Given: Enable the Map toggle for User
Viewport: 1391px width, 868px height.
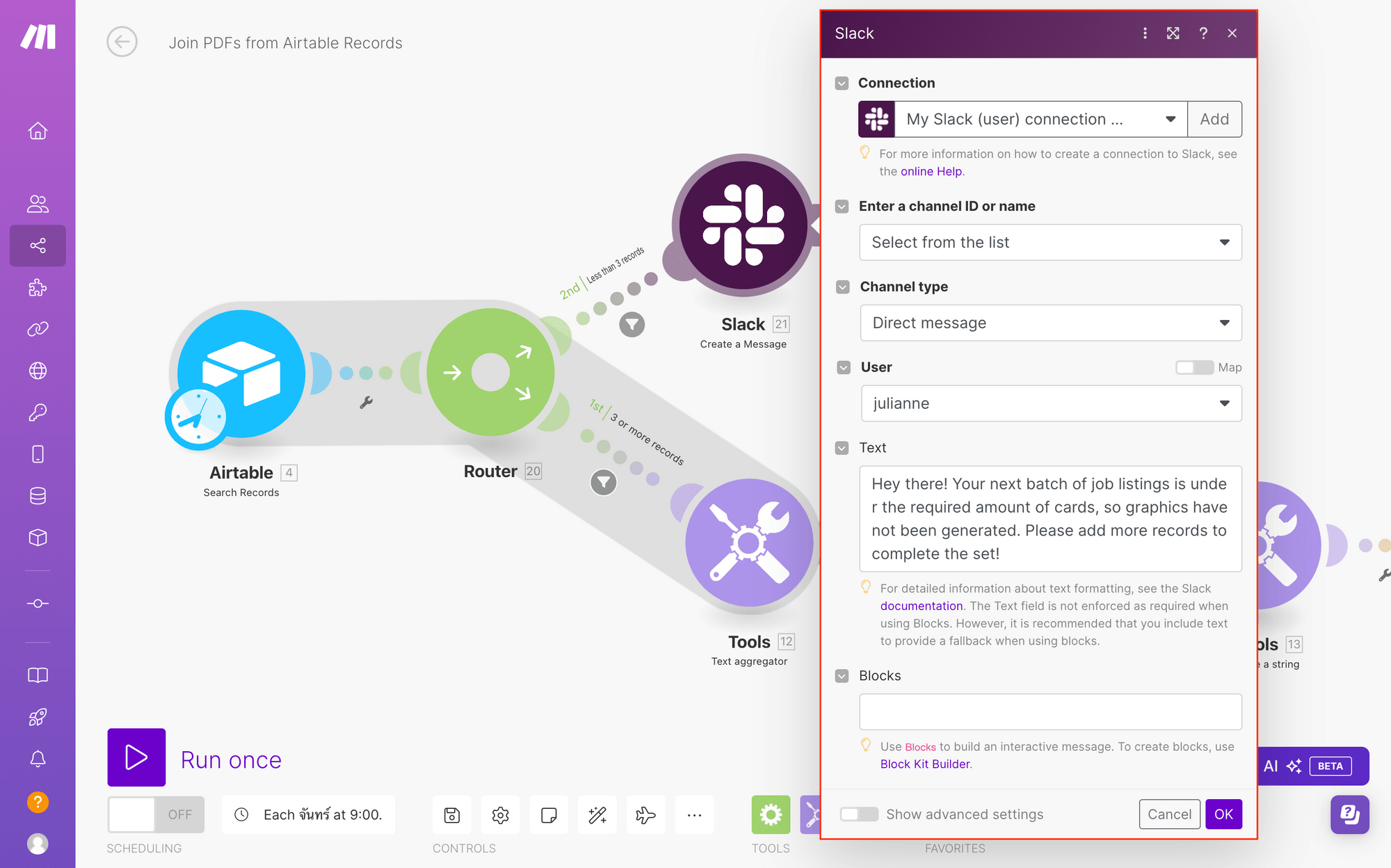Looking at the screenshot, I should pos(1194,367).
